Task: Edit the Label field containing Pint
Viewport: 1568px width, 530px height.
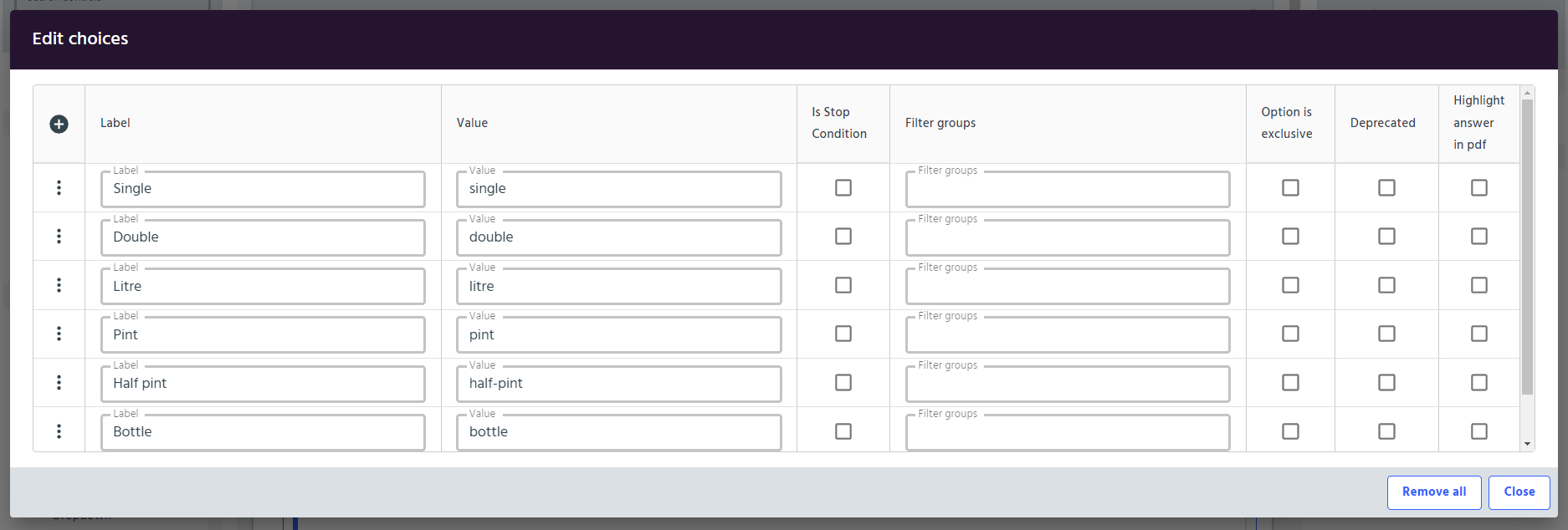Action: coord(263,334)
